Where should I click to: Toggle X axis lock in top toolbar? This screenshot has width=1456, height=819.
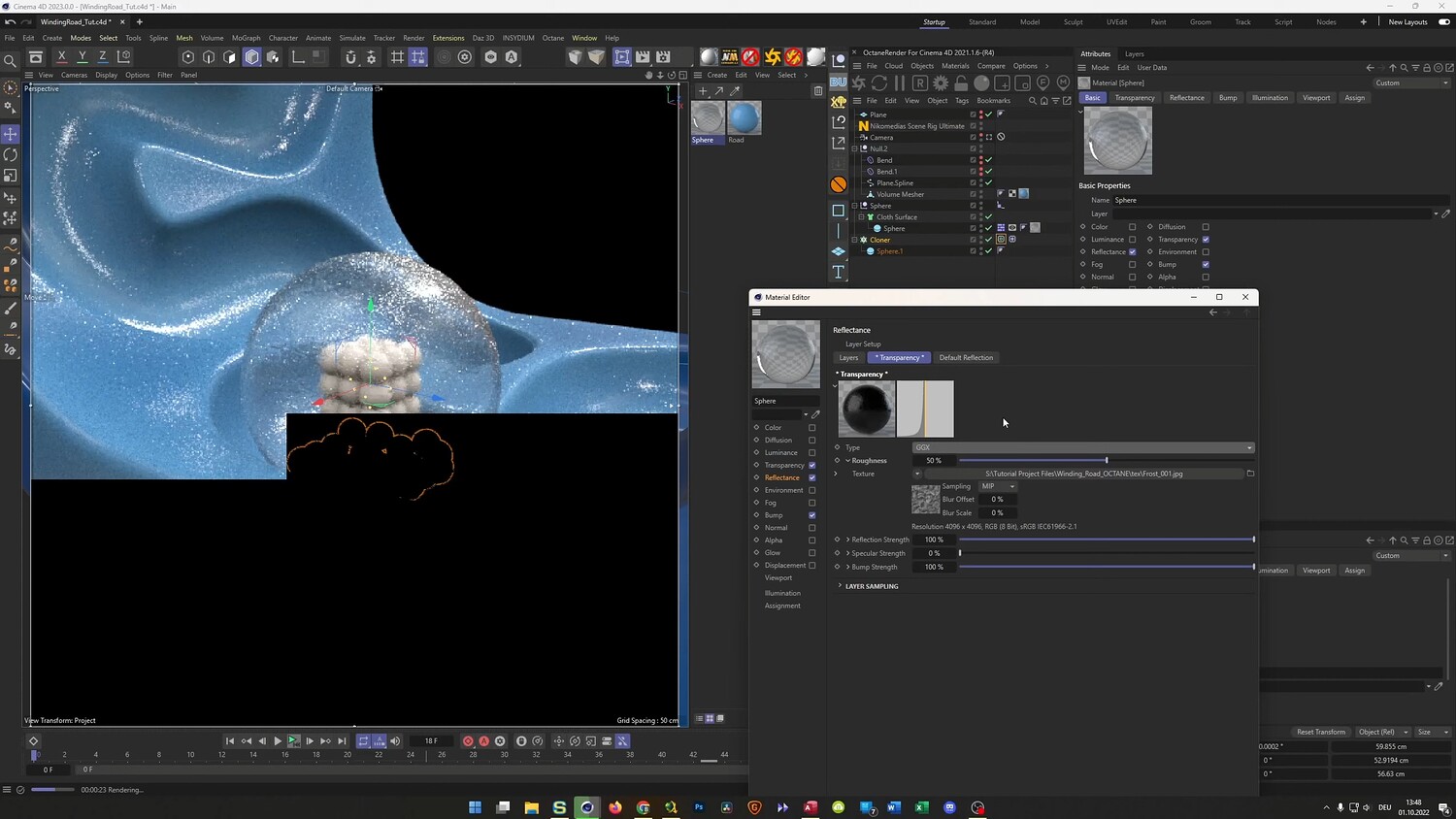click(62, 57)
